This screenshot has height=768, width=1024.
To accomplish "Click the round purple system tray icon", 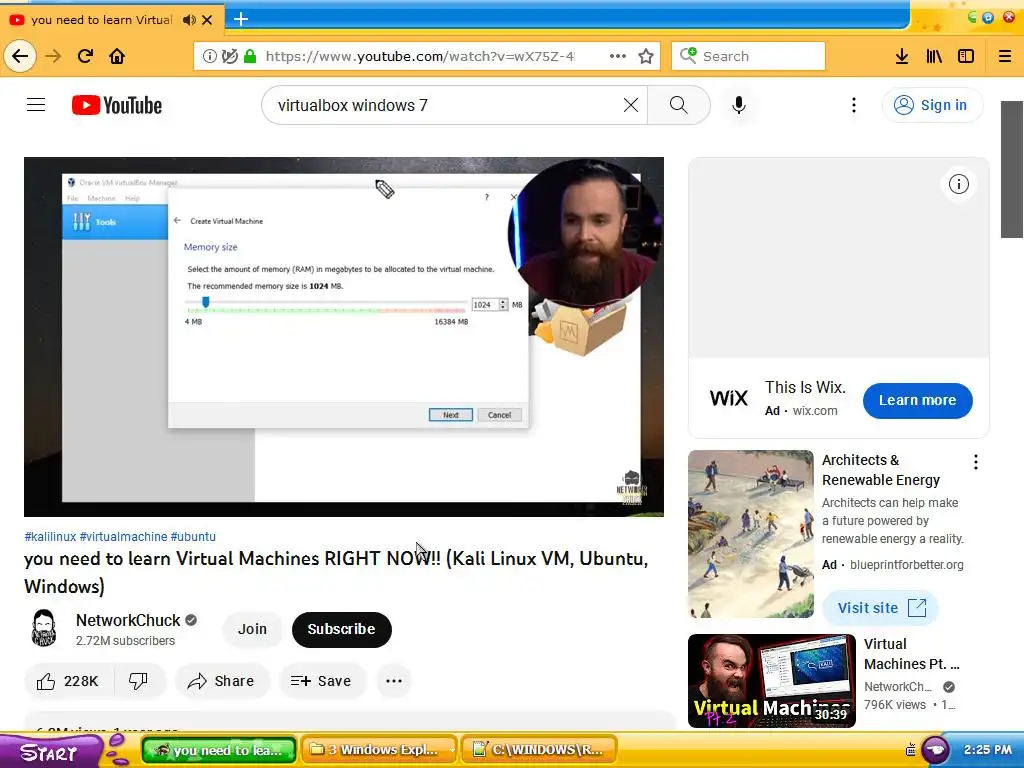I will pos(935,750).
